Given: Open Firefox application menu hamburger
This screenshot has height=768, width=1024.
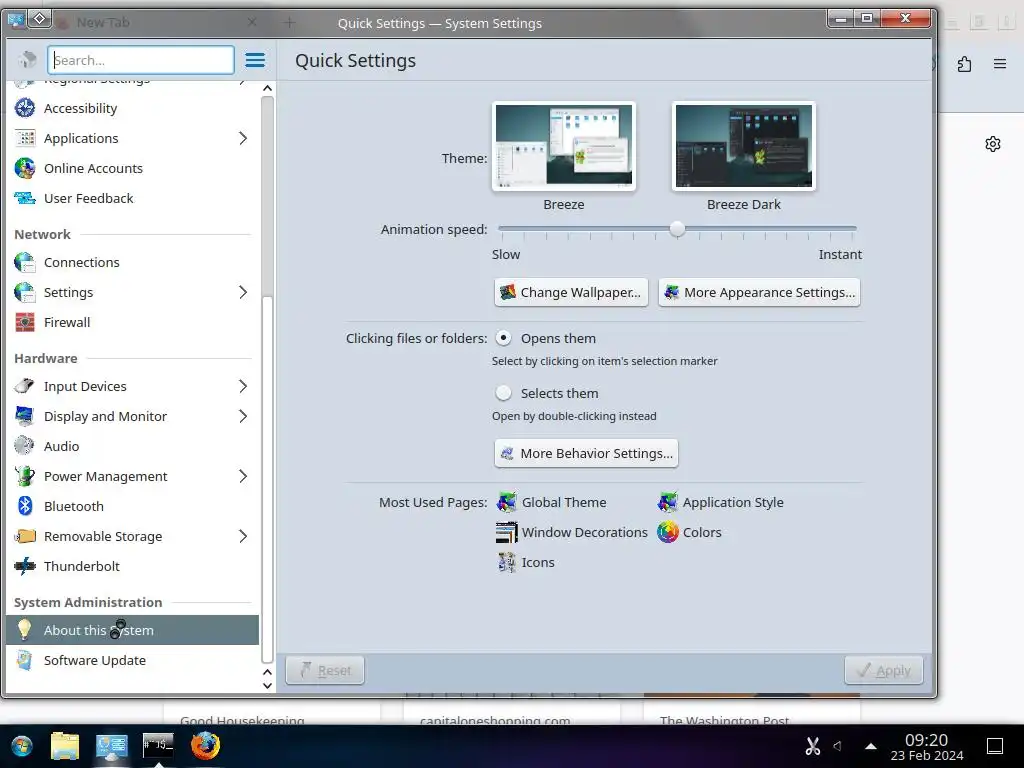Looking at the screenshot, I should click(x=1000, y=64).
